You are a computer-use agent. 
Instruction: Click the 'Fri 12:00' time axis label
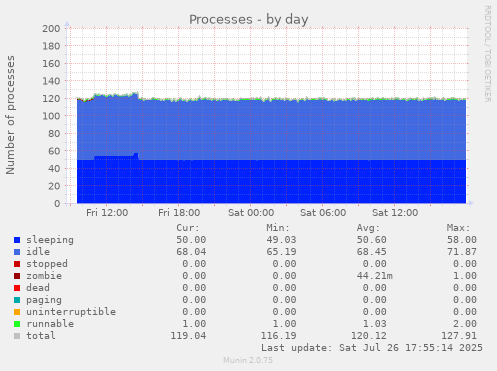coord(107,213)
